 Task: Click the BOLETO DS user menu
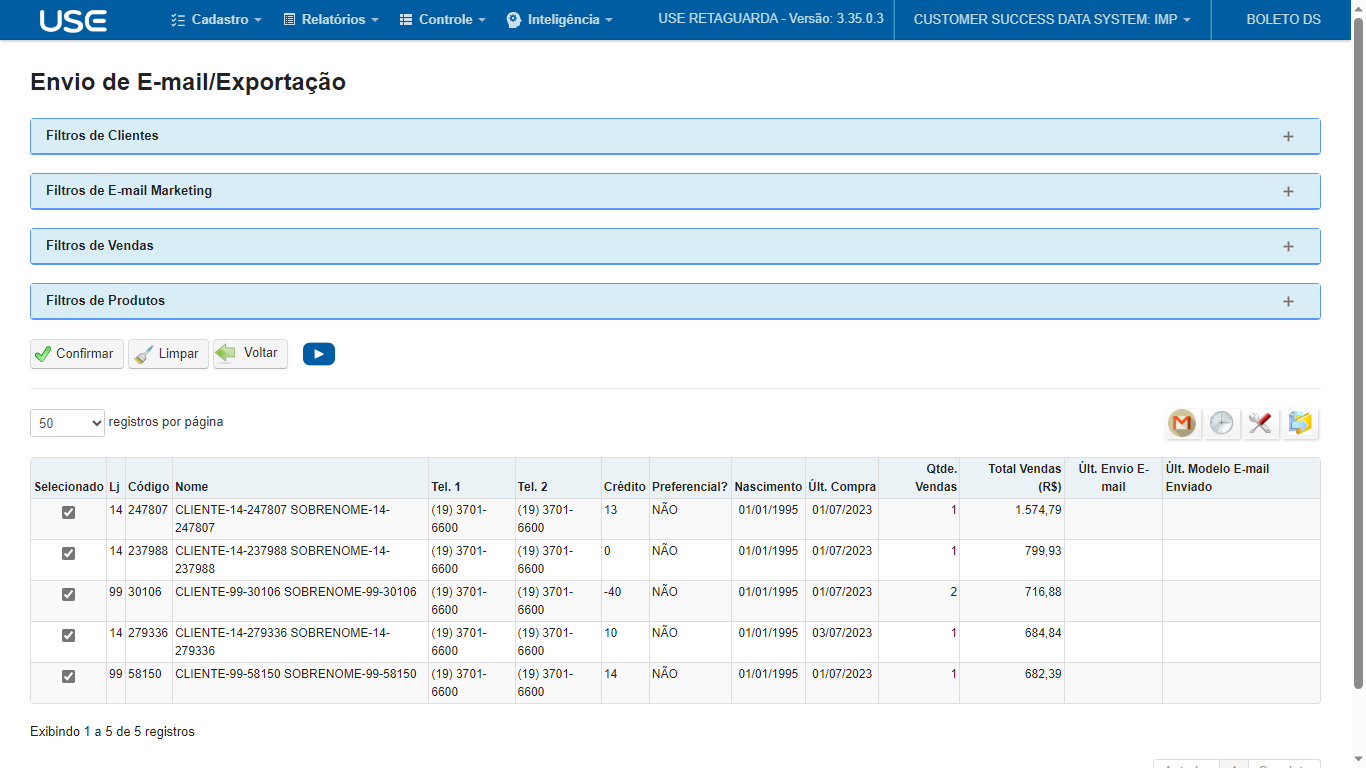click(x=1283, y=20)
